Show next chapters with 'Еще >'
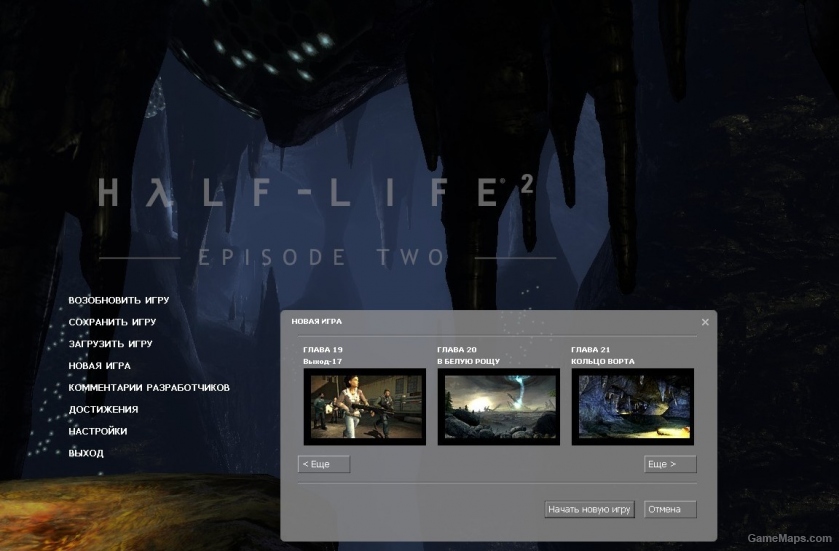This screenshot has width=839, height=551. pos(670,464)
